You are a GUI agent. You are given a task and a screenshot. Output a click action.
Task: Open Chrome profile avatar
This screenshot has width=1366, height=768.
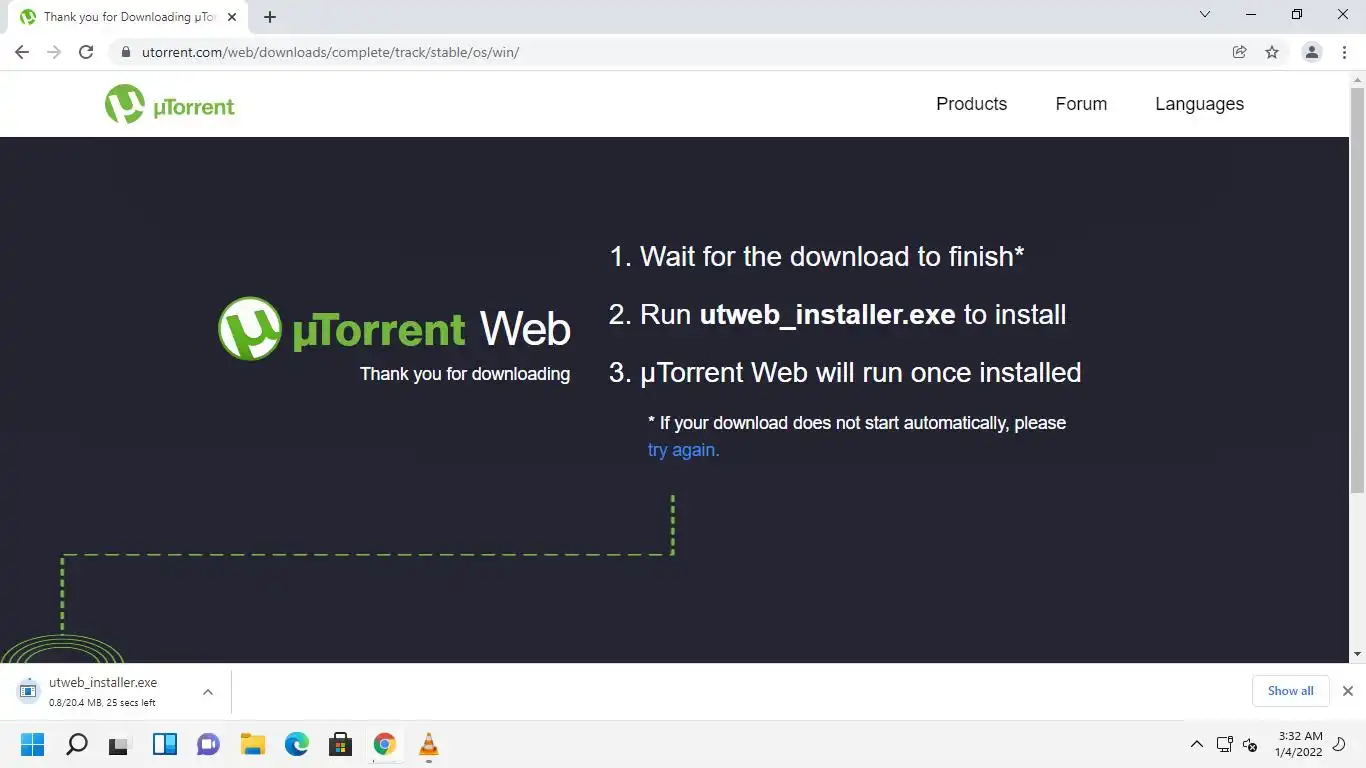[1312, 52]
